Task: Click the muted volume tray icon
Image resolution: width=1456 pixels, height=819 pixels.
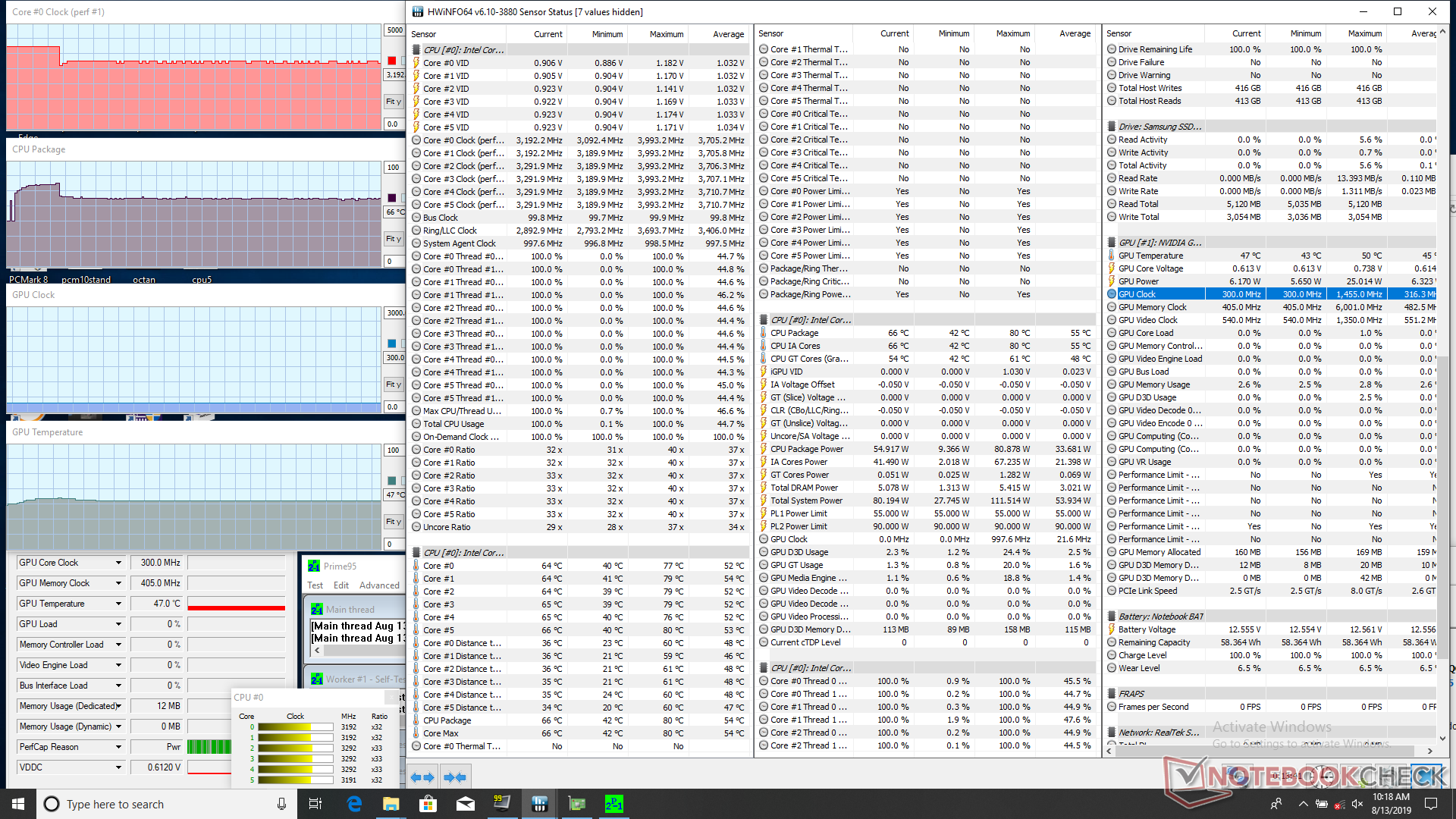Action: (1357, 804)
